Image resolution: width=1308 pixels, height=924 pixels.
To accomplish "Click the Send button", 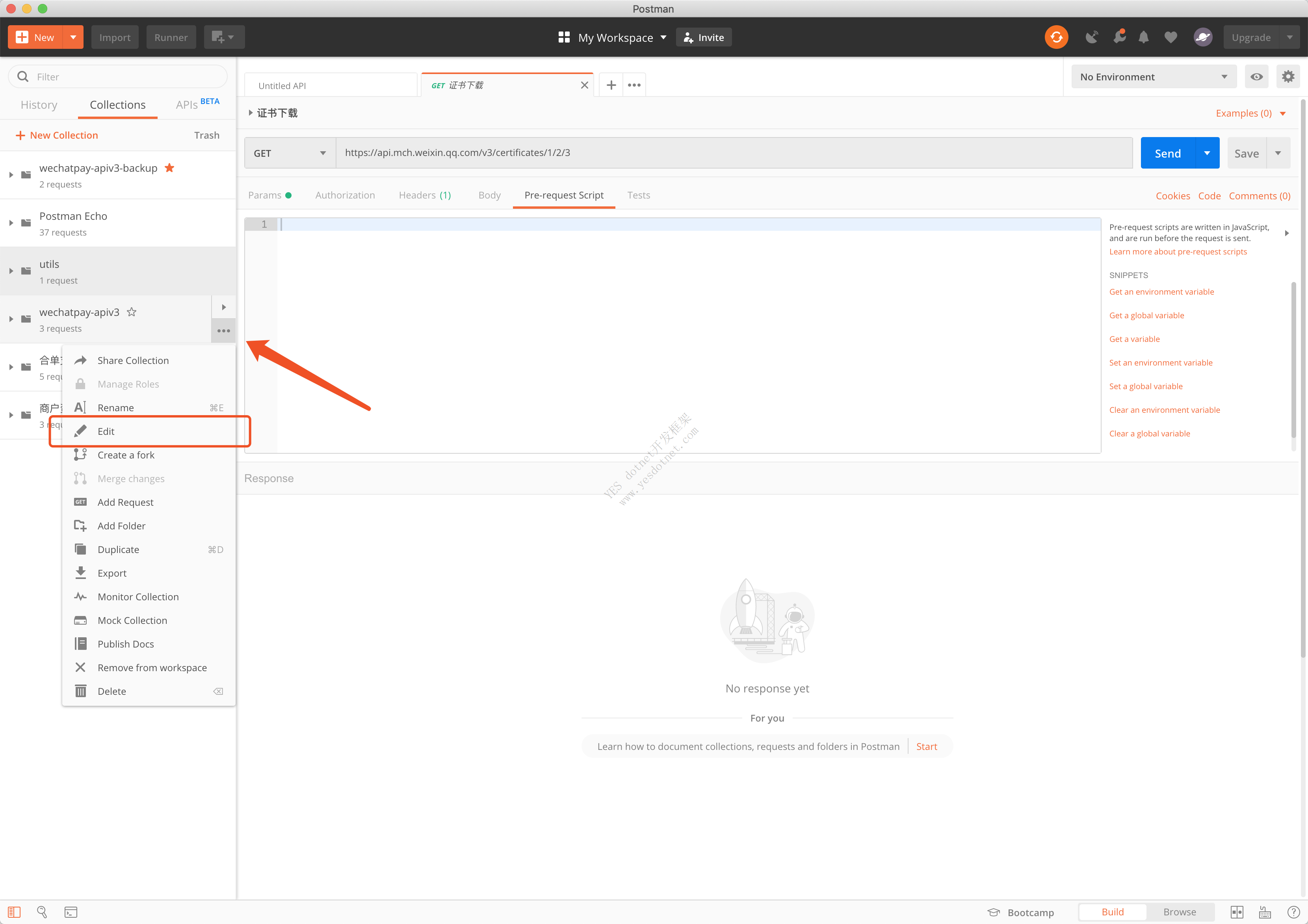I will tap(1167, 153).
